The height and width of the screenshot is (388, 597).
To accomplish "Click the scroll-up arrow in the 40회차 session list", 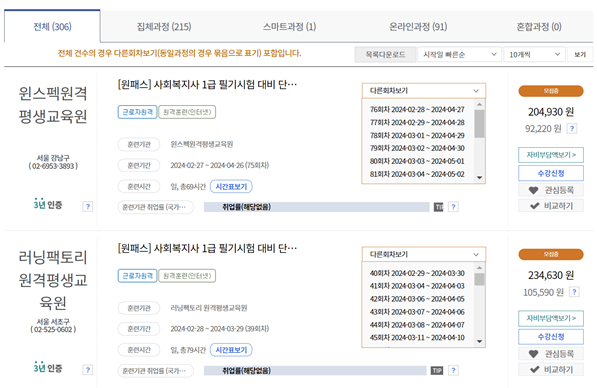I will click(x=479, y=268).
